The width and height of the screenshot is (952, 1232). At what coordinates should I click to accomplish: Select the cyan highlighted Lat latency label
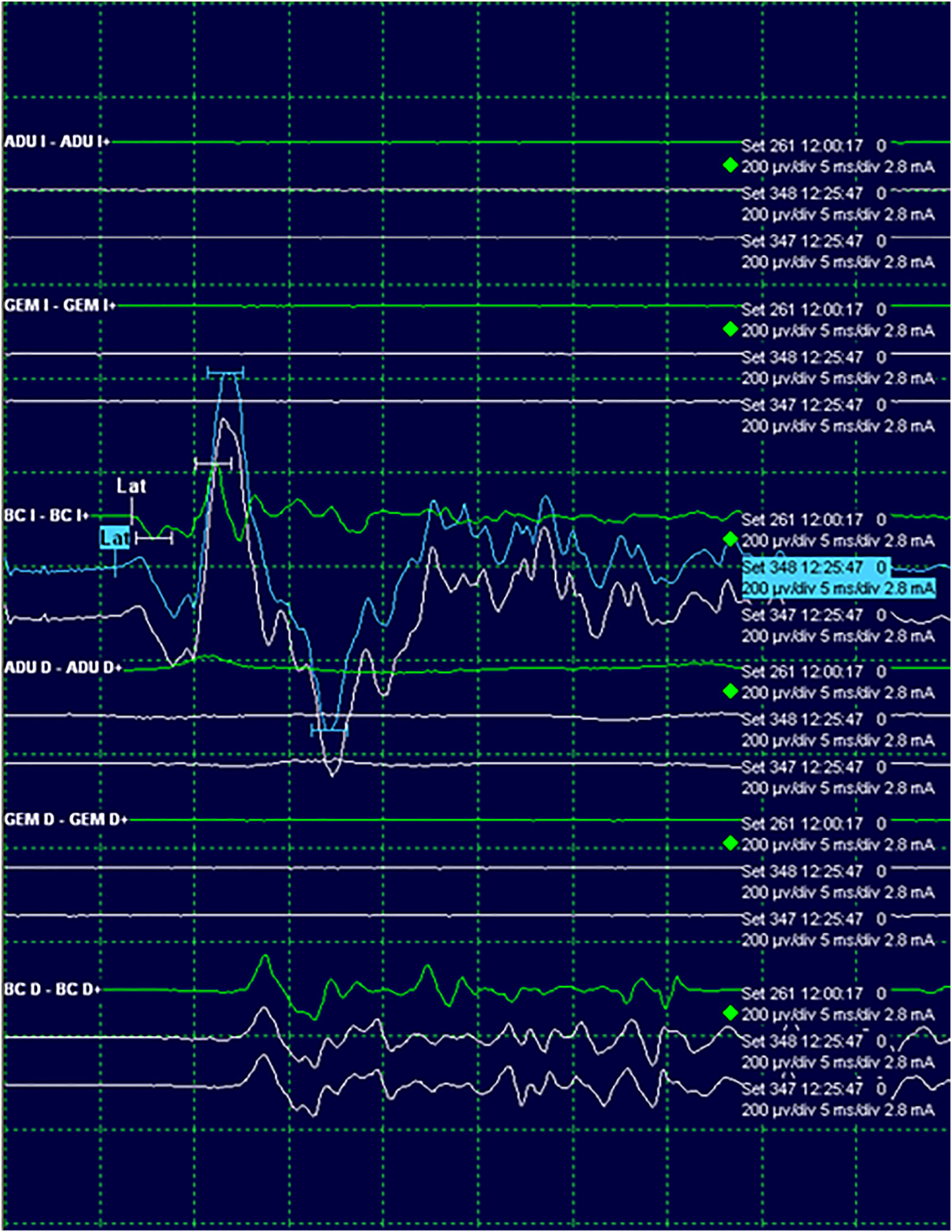click(x=115, y=538)
